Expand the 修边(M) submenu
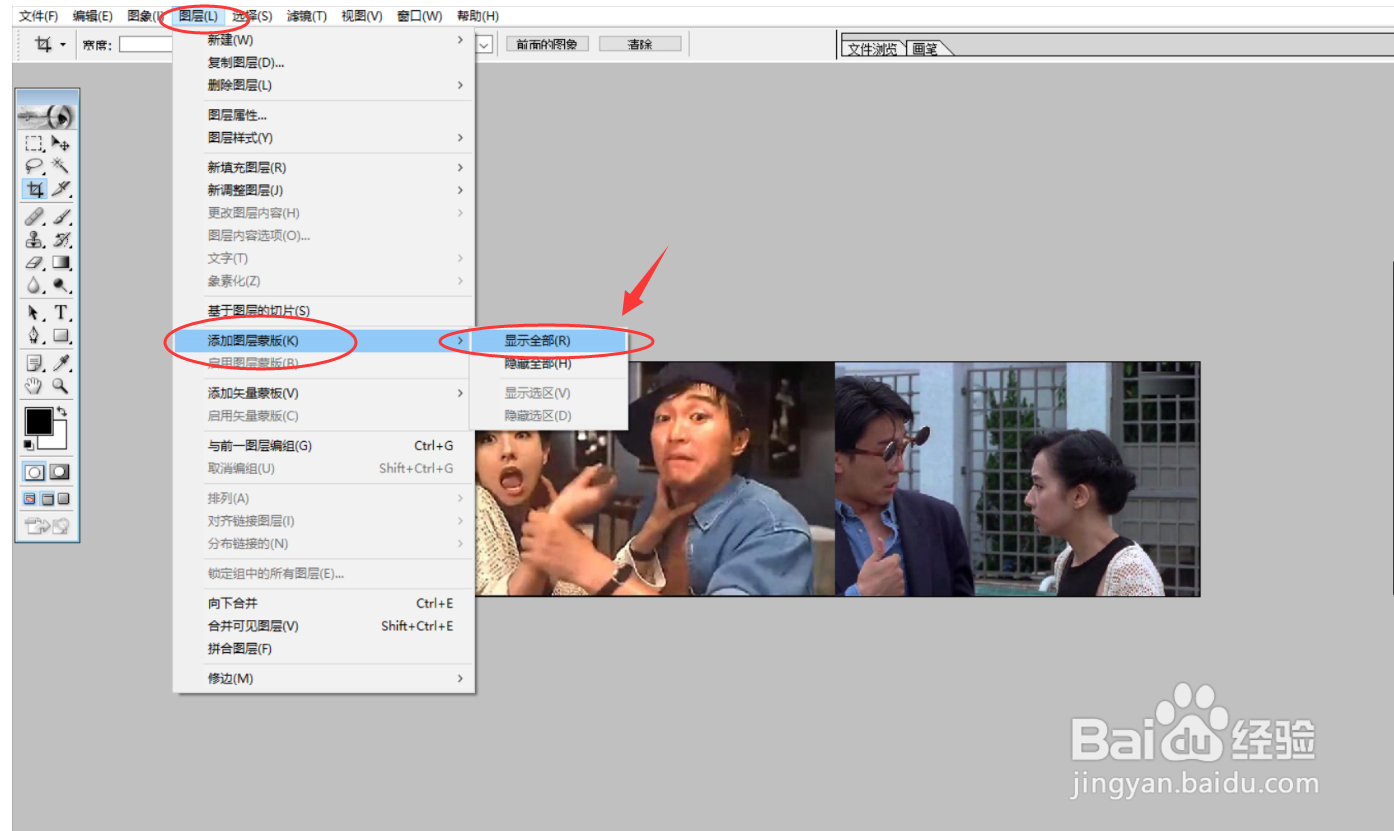The height and width of the screenshot is (831, 1394). point(460,679)
